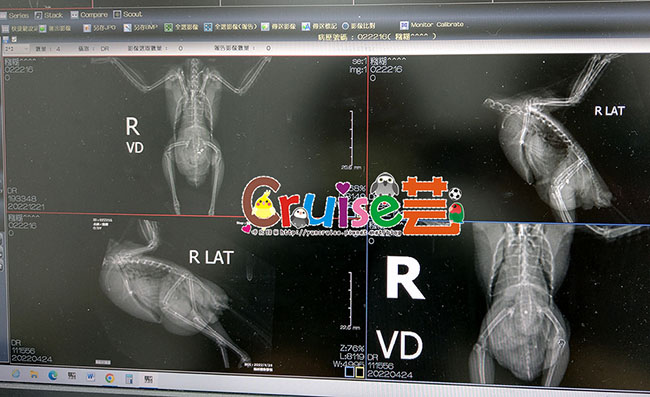This screenshot has width=650, height=397.
Task: Click 全選影像(報告) select all report images
Action: [230, 27]
